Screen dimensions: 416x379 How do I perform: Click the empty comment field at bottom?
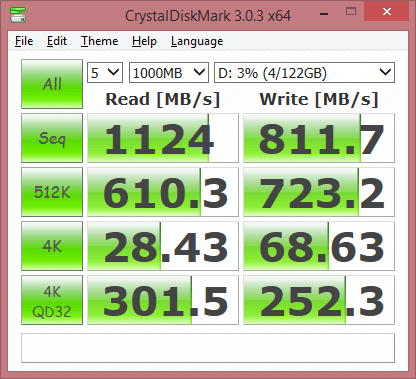(x=208, y=348)
